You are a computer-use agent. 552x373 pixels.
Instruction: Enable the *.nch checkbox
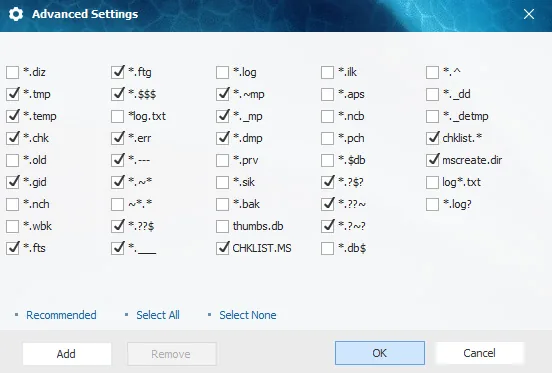point(13,204)
